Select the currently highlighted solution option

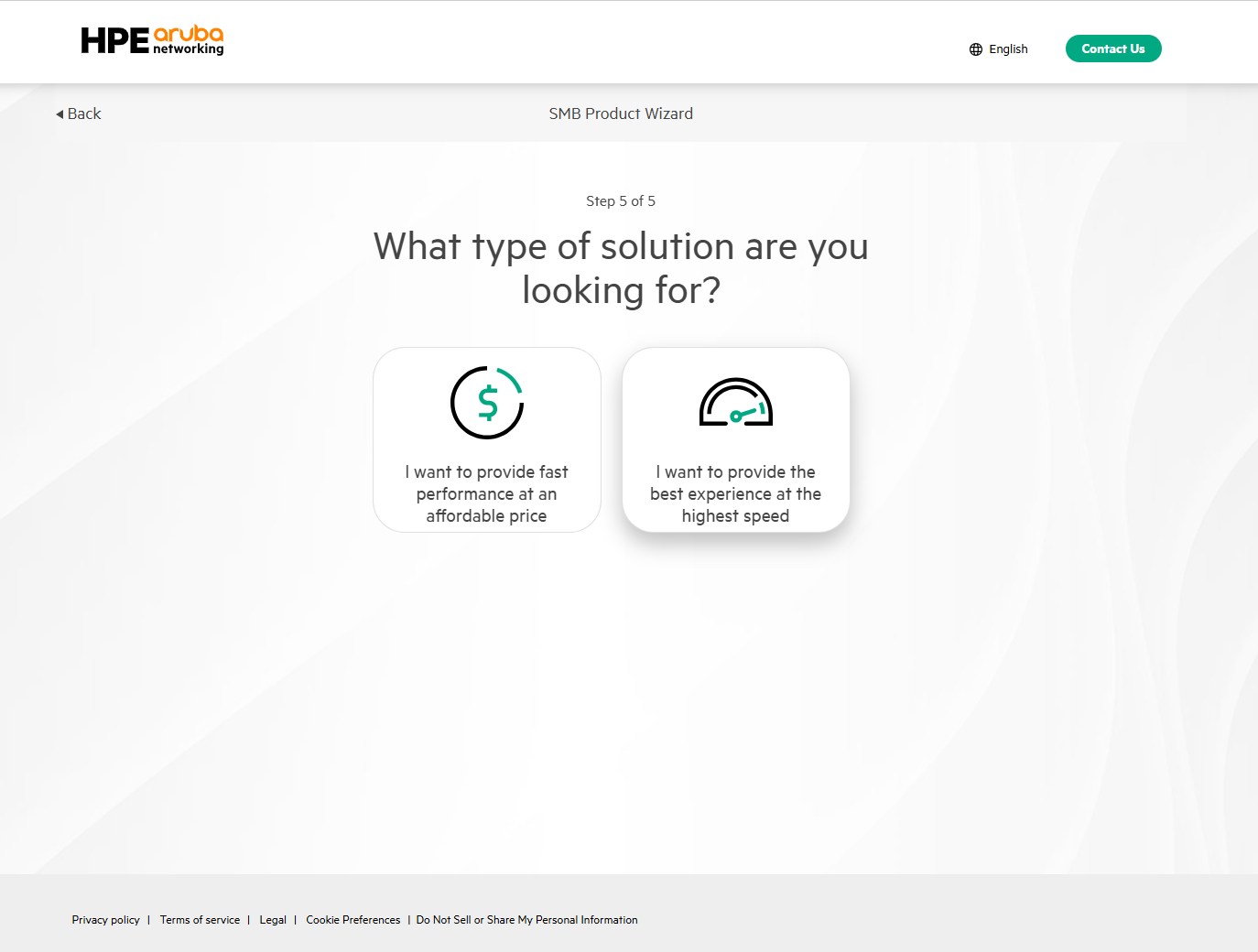click(735, 439)
